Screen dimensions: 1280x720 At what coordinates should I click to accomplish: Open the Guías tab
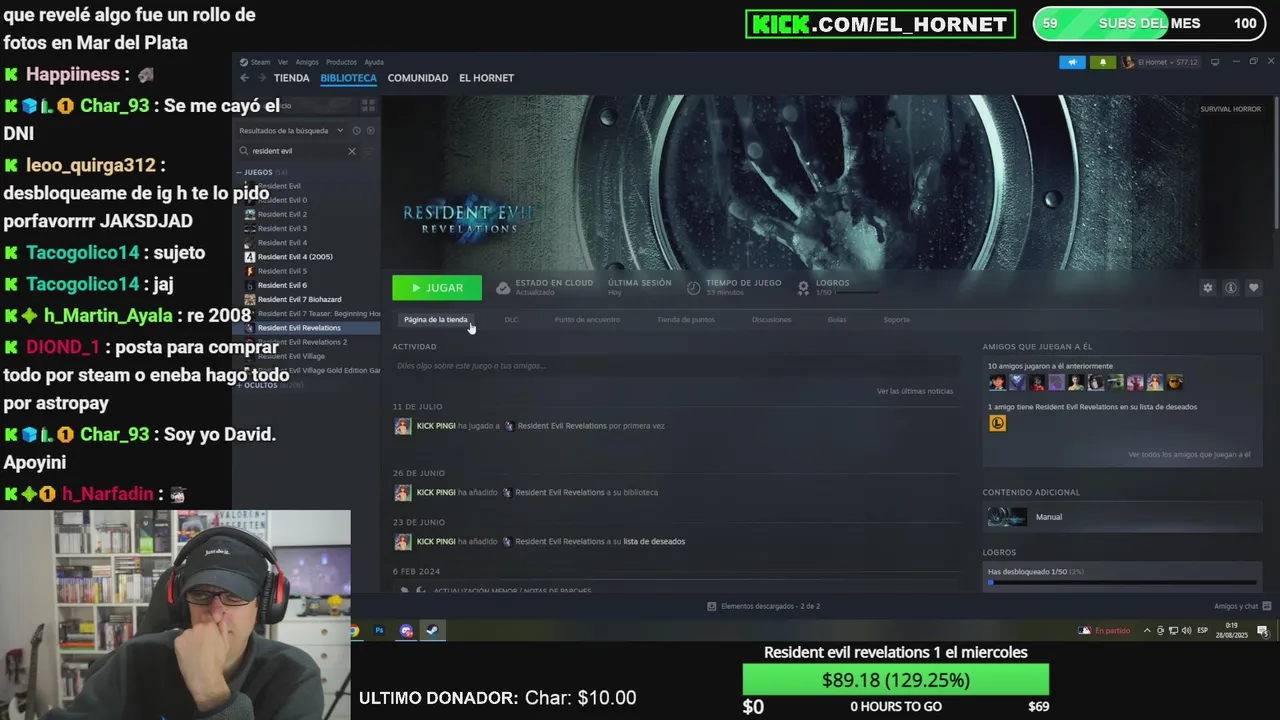[x=837, y=320]
